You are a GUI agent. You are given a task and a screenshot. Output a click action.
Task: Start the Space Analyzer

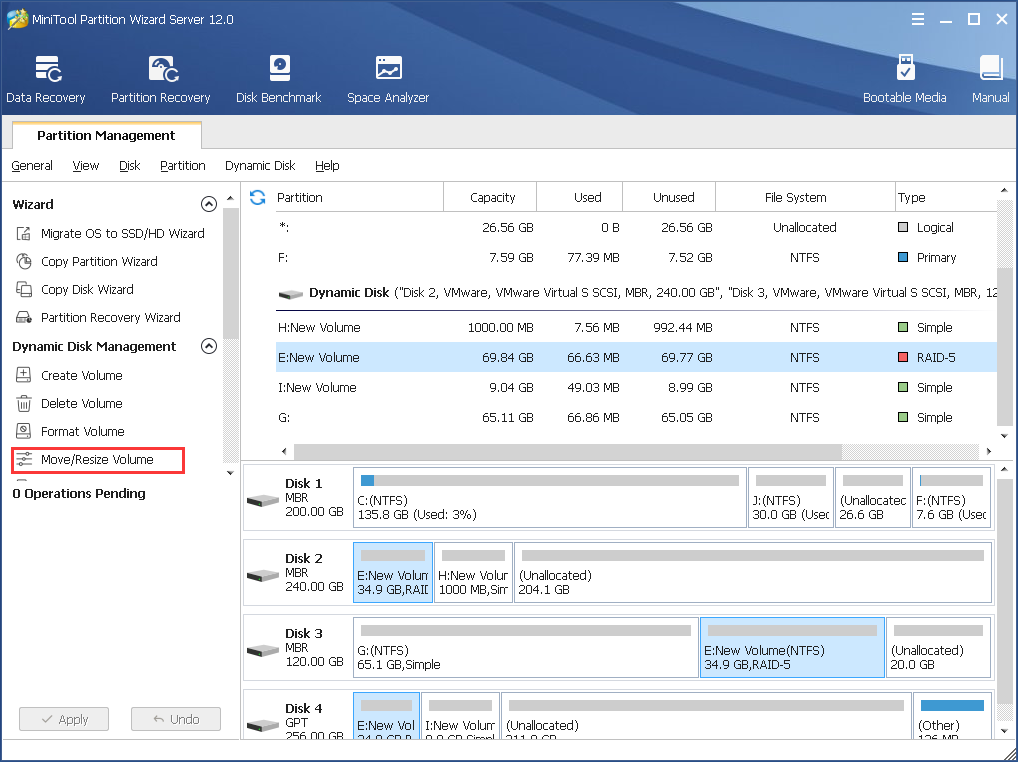click(x=388, y=79)
